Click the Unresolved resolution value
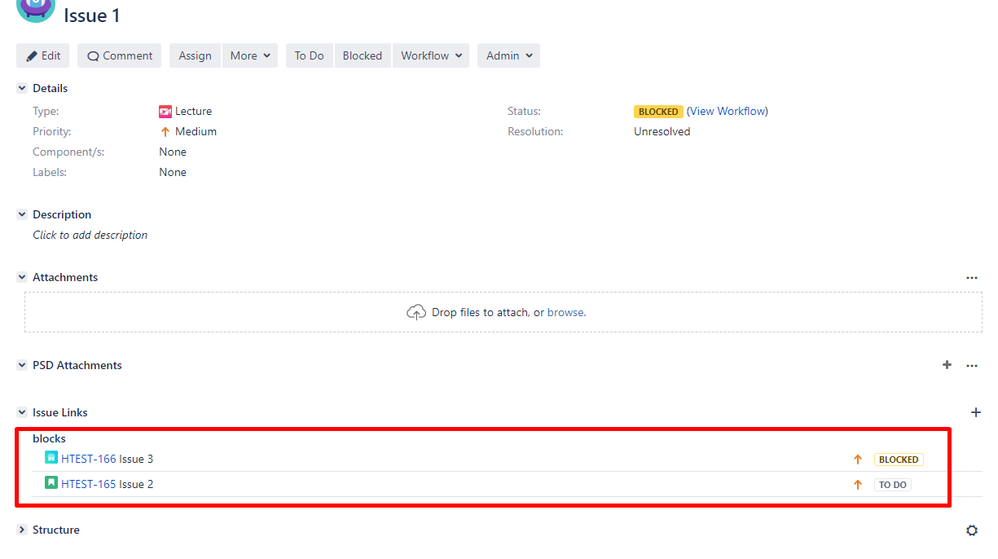 662,132
